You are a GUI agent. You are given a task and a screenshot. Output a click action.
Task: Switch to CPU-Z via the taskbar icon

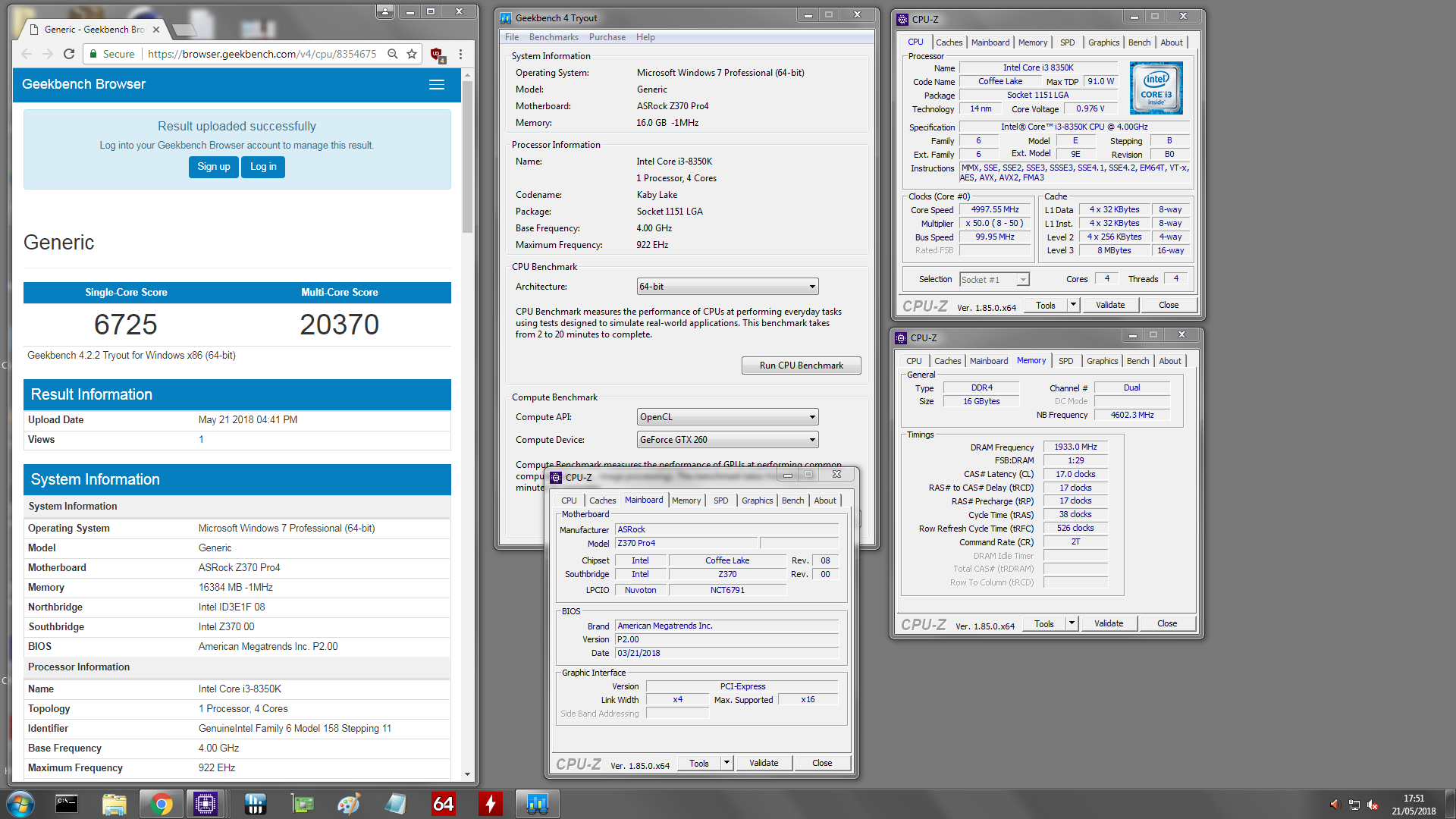point(206,804)
